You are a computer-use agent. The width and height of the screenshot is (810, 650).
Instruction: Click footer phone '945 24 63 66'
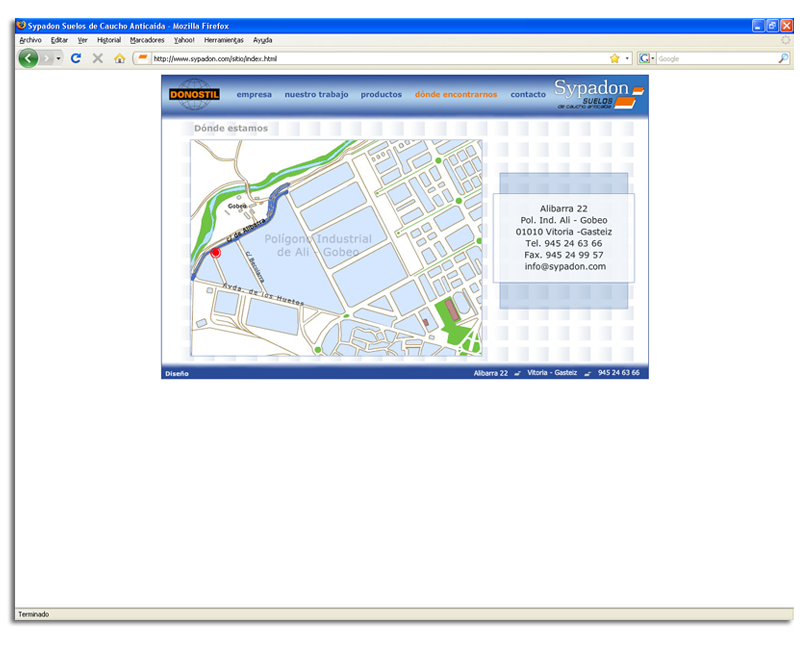point(618,373)
